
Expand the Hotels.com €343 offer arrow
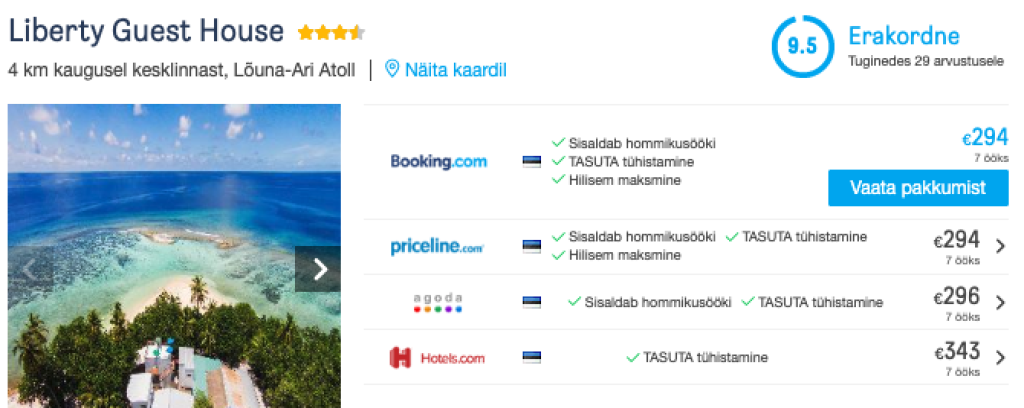click(x=1000, y=356)
